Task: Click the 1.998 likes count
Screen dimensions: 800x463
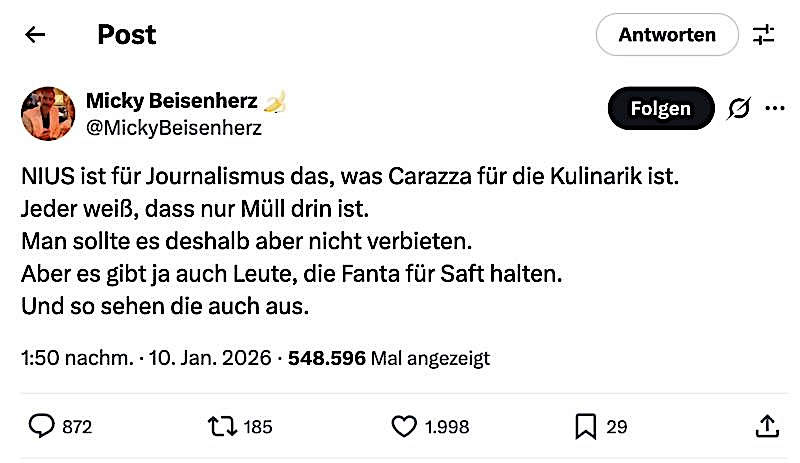Action: coord(447,427)
